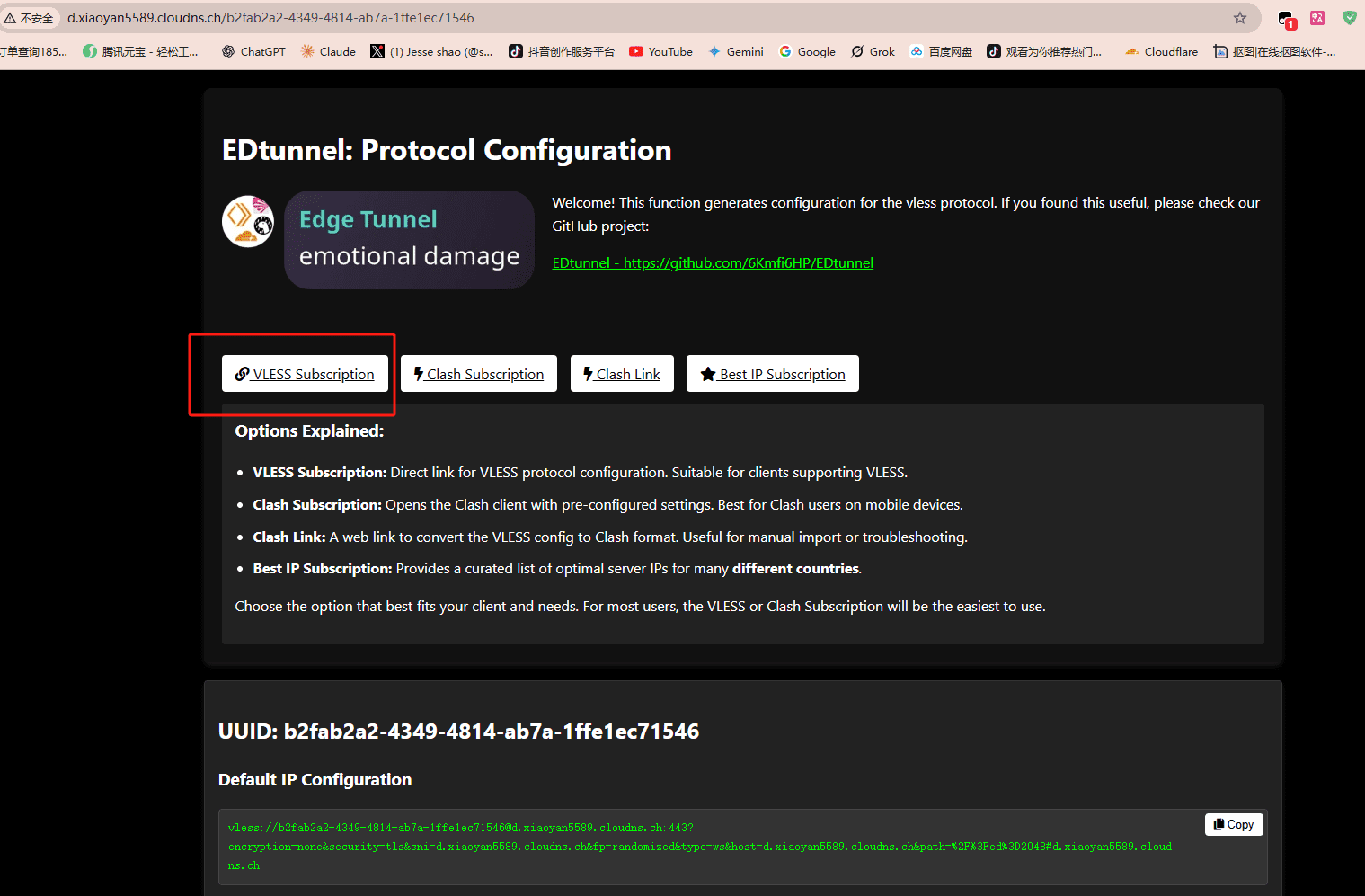This screenshot has height=896, width=1365.
Task: Click the VLESS Subscription button
Action: click(x=305, y=374)
